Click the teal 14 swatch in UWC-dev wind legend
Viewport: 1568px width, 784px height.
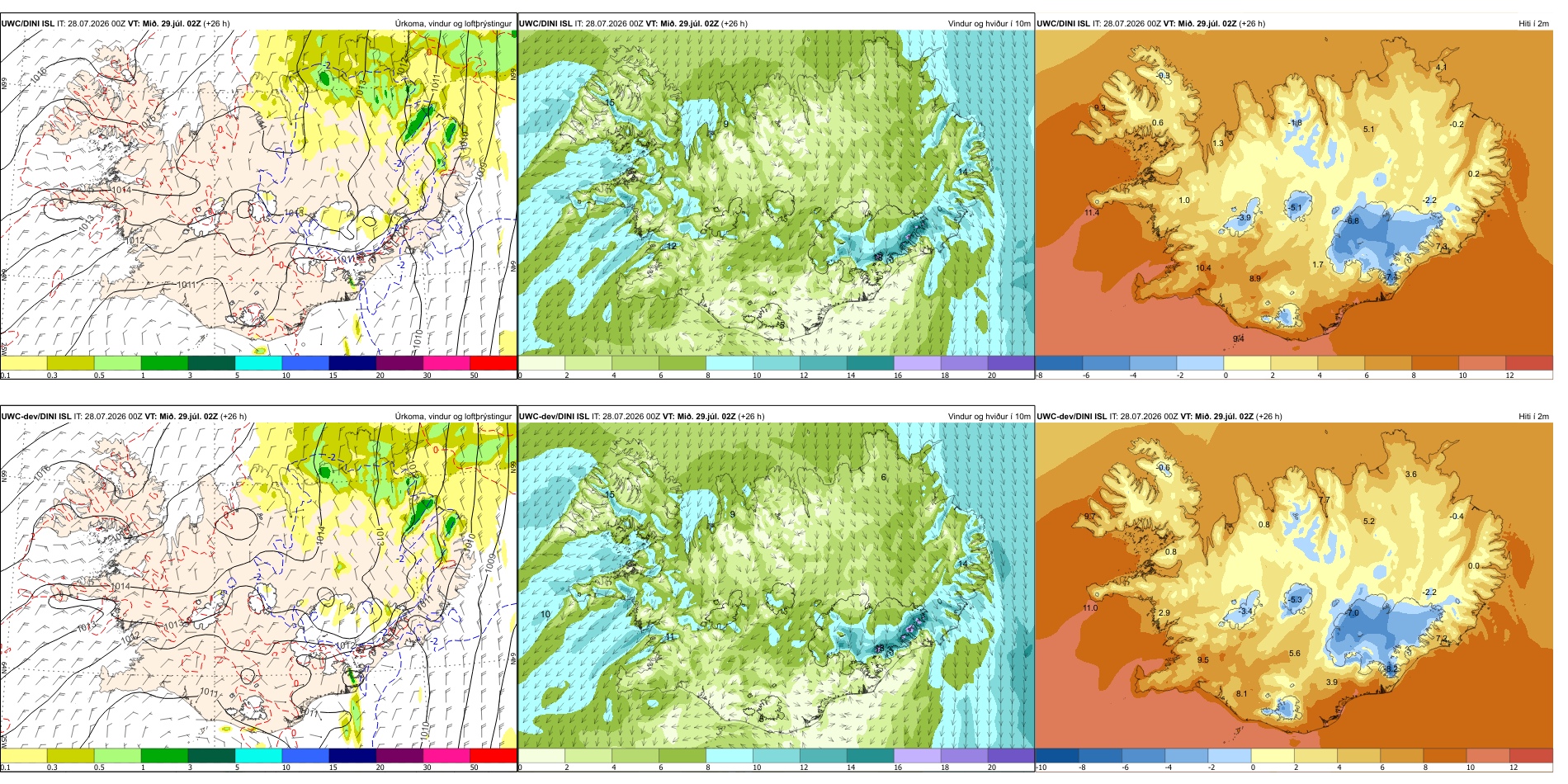[x=870, y=755]
